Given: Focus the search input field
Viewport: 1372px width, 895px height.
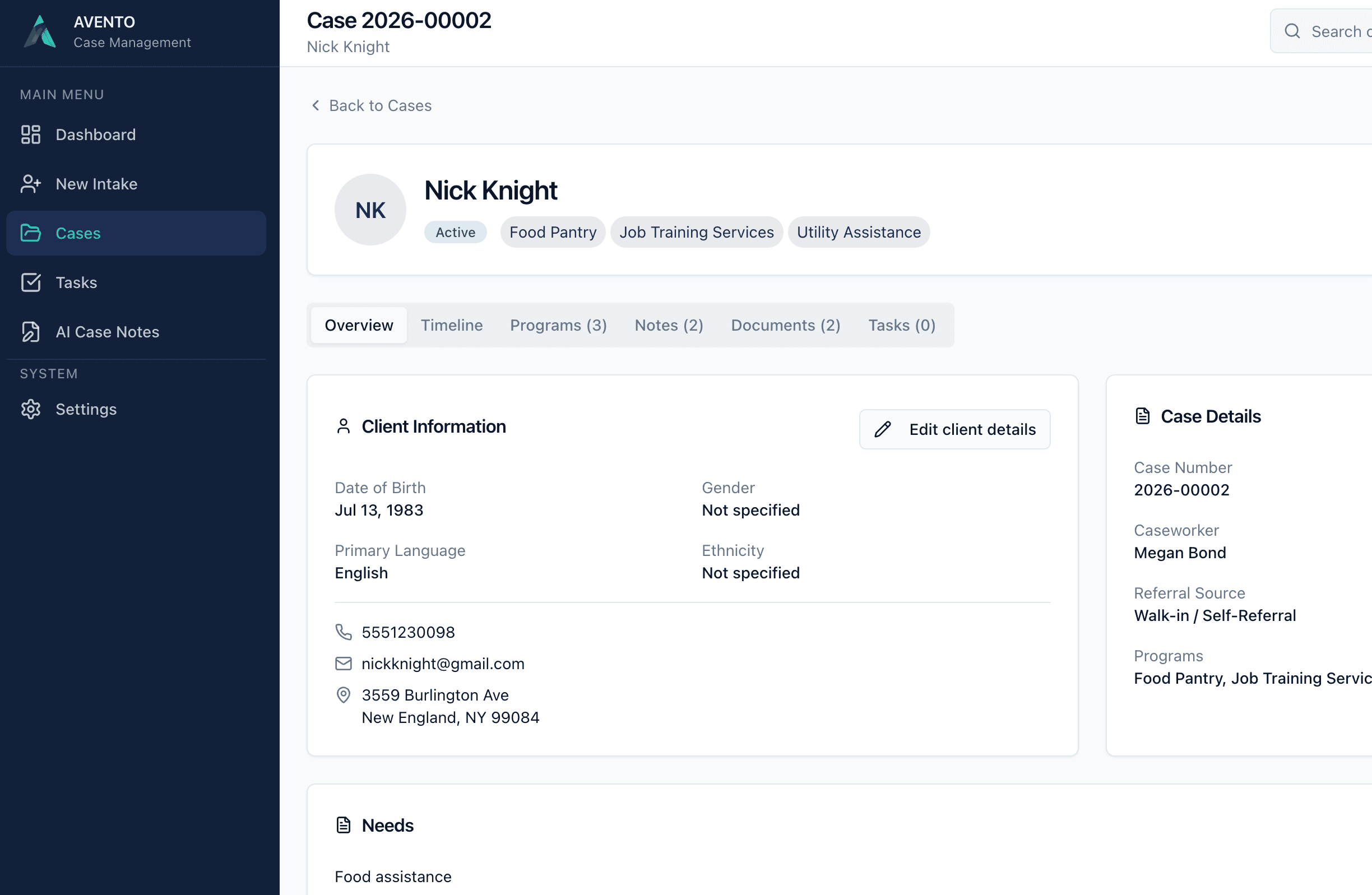Looking at the screenshot, I should click(x=1340, y=31).
